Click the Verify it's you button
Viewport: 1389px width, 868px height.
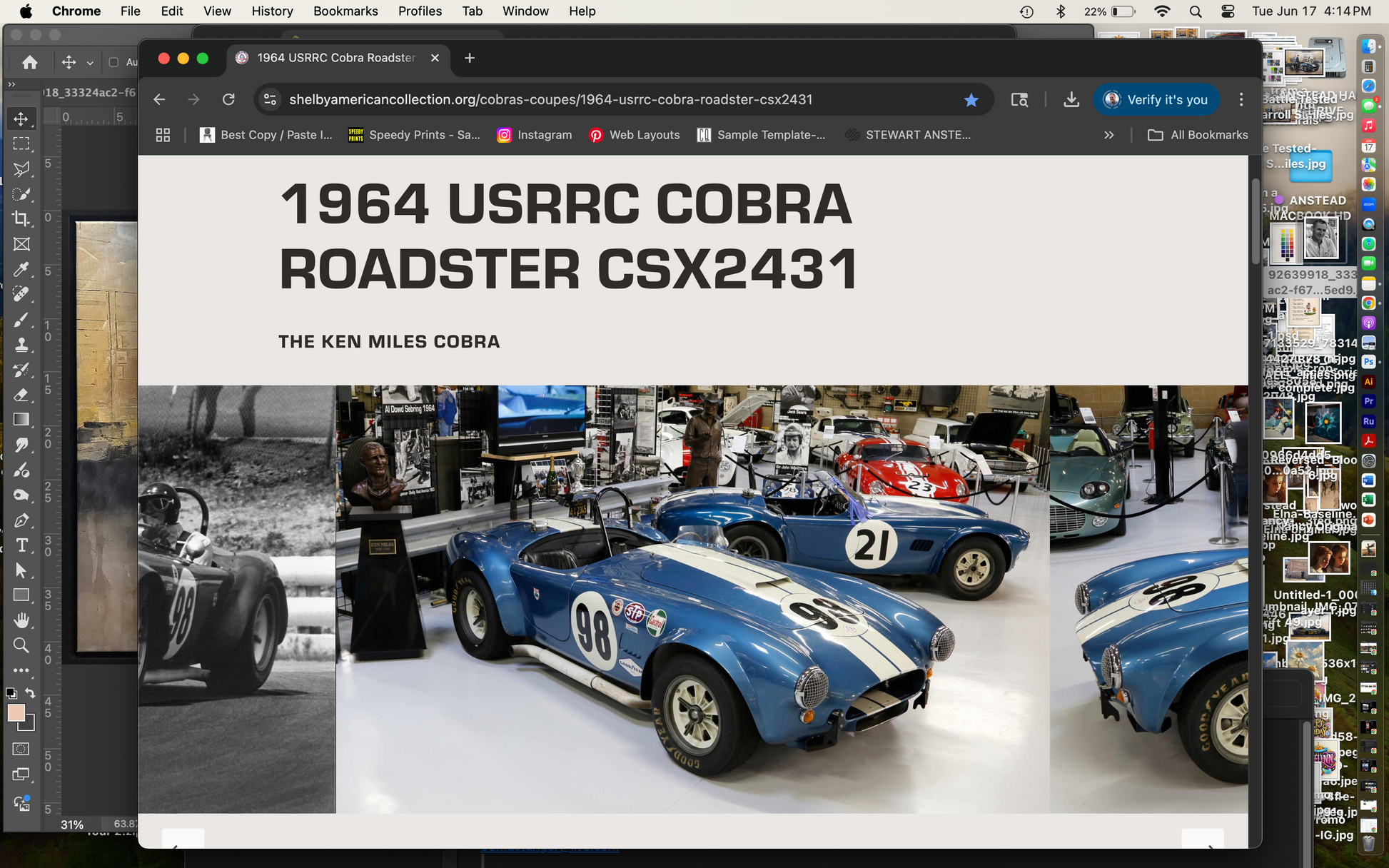point(1156,100)
